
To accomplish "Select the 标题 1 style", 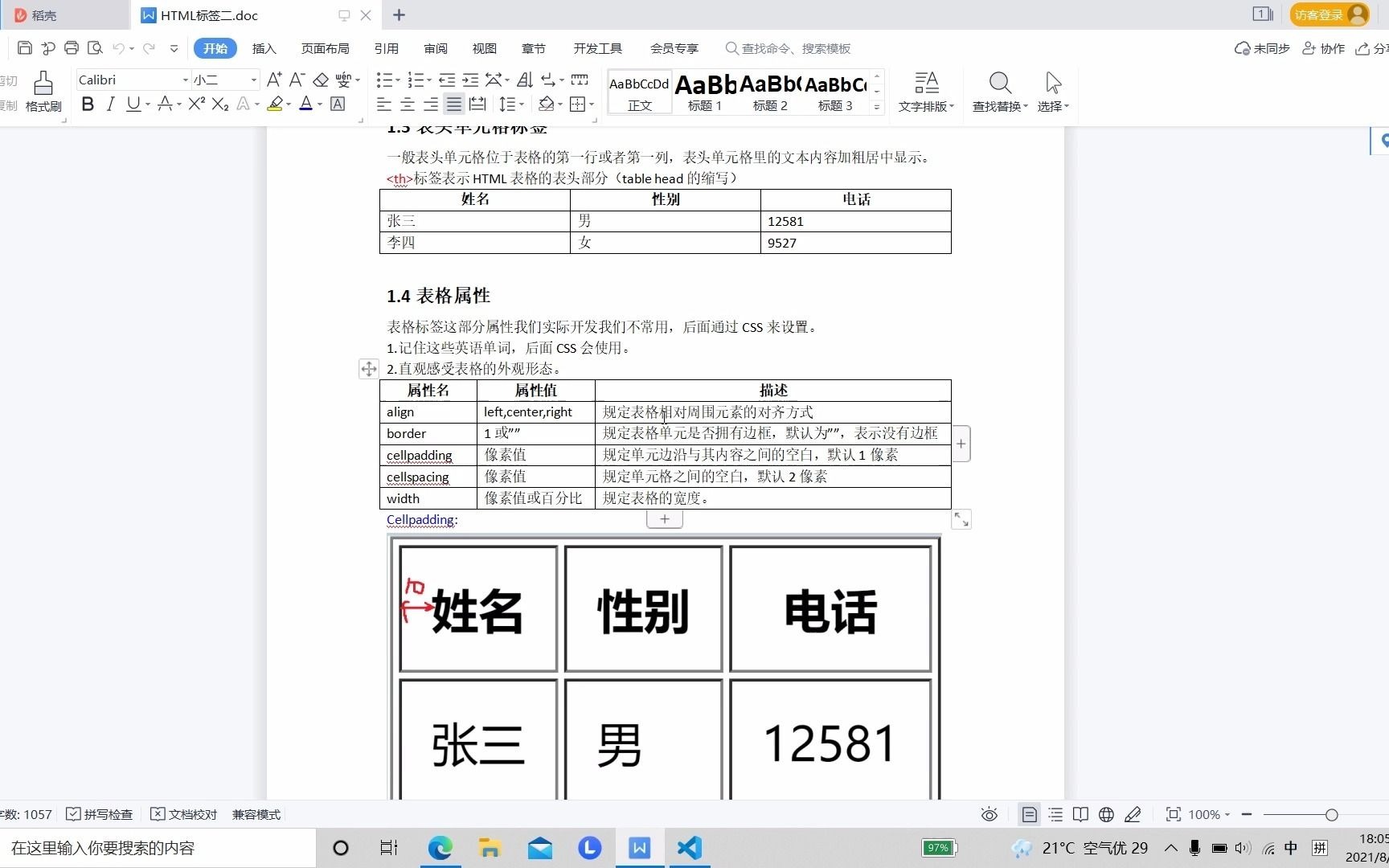I will click(x=703, y=90).
